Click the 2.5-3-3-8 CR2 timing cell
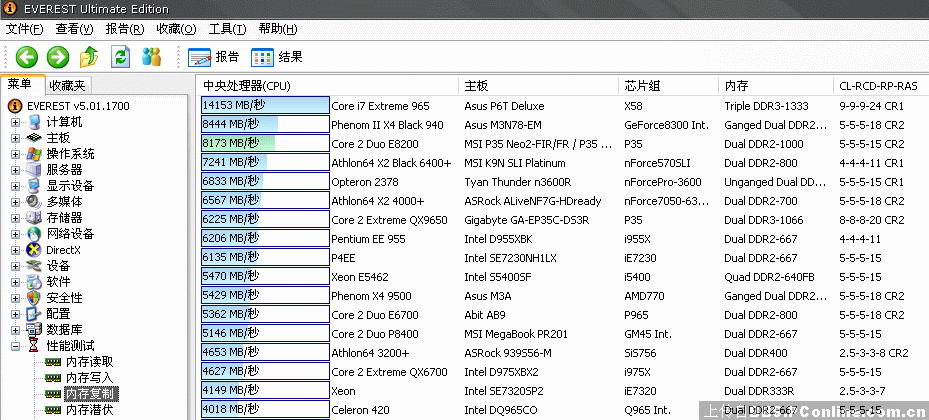929x420 pixels. click(874, 353)
